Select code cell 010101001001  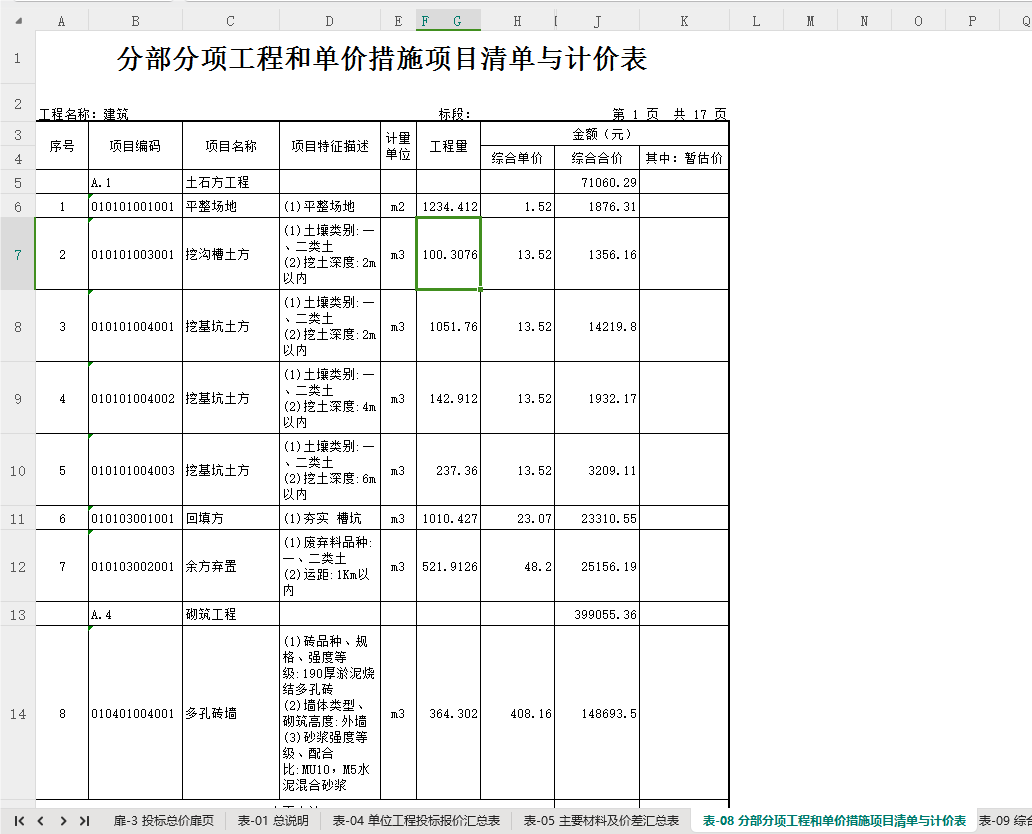click(136, 206)
